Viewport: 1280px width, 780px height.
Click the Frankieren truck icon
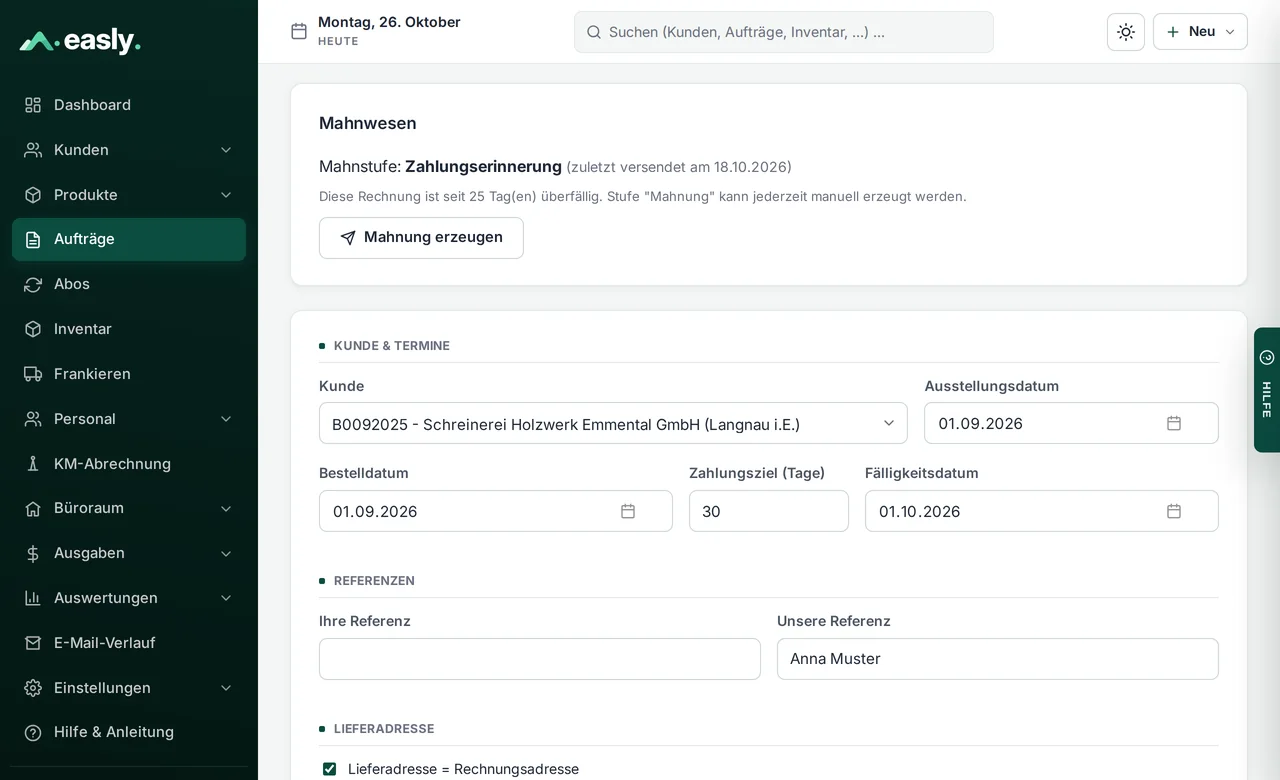pos(33,374)
